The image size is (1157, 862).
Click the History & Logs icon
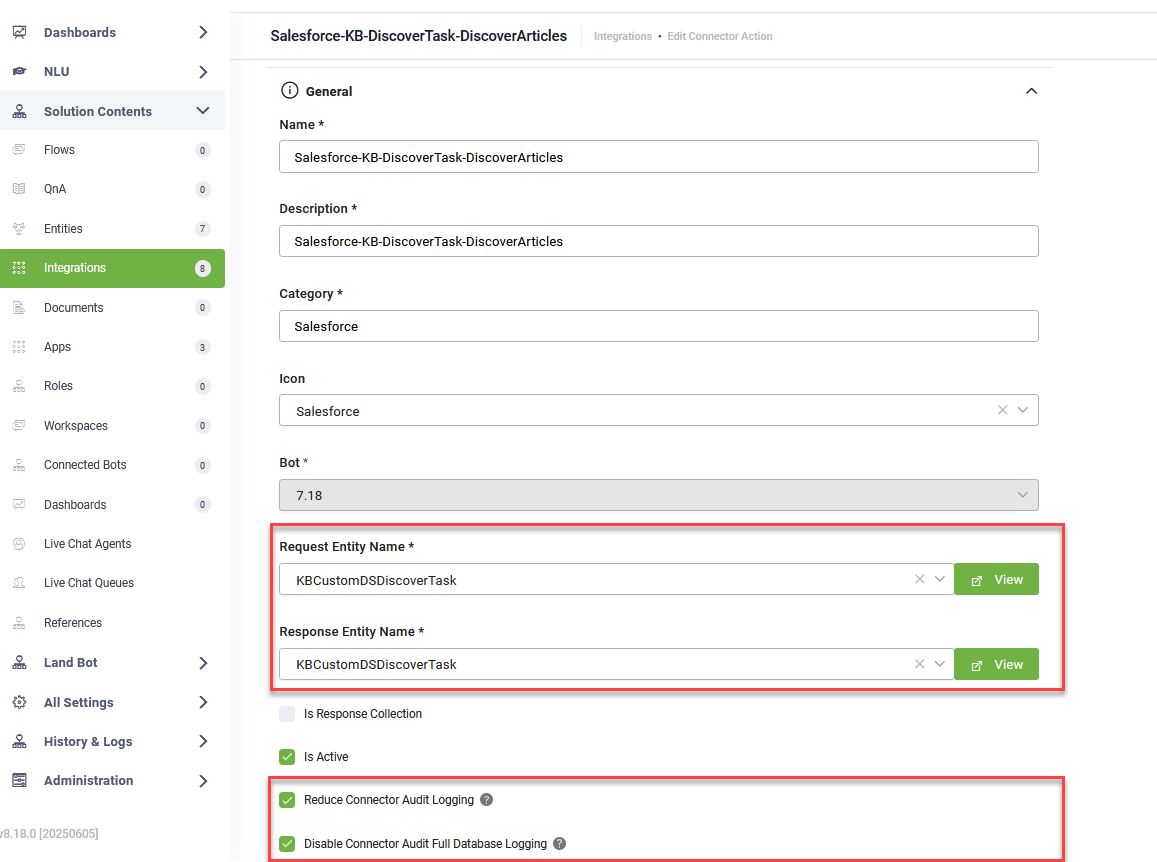tap(20, 742)
